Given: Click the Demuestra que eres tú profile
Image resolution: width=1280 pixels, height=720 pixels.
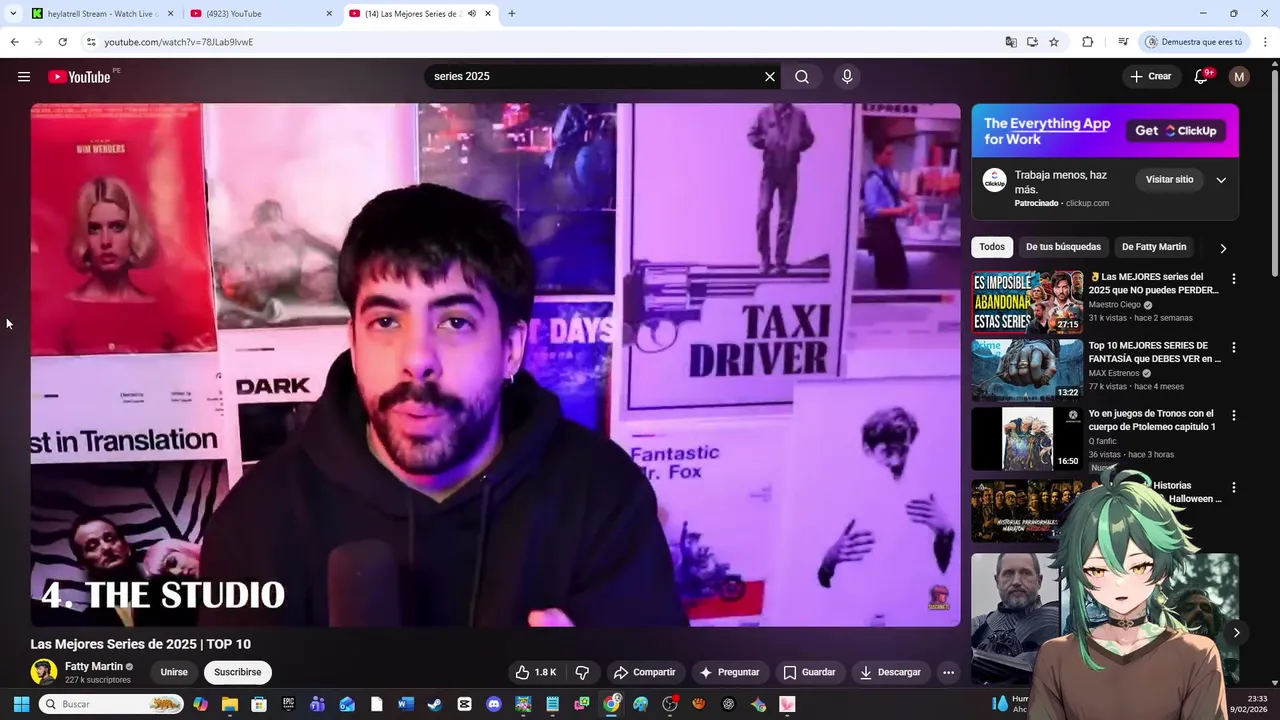Looking at the screenshot, I should (1193, 42).
